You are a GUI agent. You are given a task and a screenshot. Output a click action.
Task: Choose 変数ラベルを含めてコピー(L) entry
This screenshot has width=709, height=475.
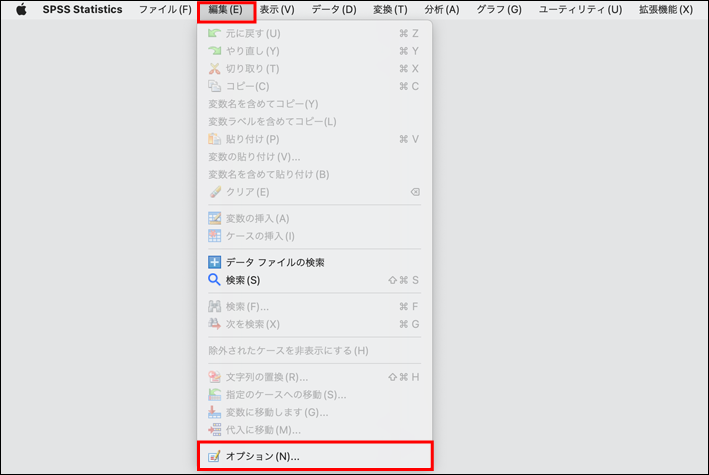tap(272, 122)
